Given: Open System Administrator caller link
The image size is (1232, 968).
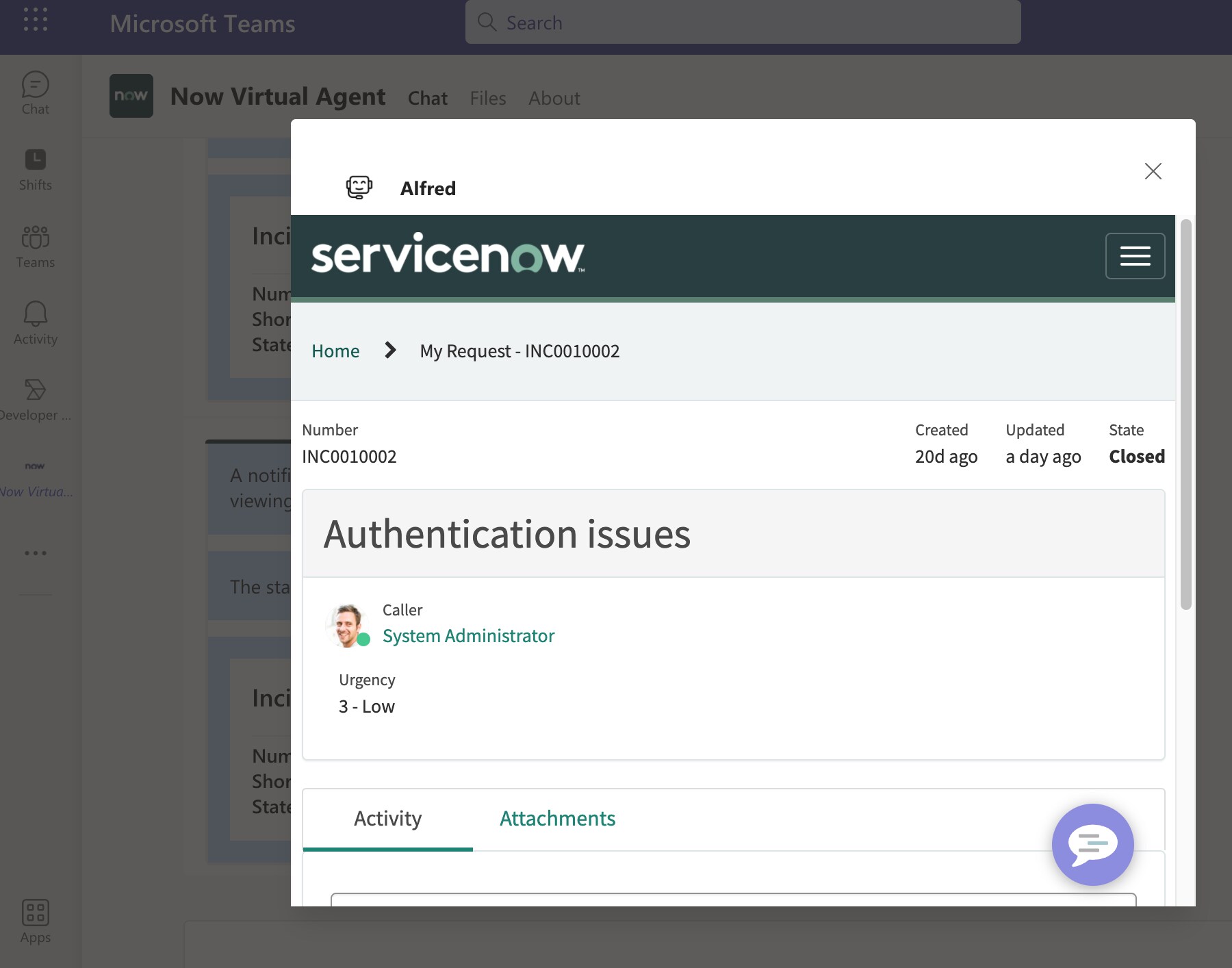Looking at the screenshot, I should pyautogui.click(x=468, y=636).
